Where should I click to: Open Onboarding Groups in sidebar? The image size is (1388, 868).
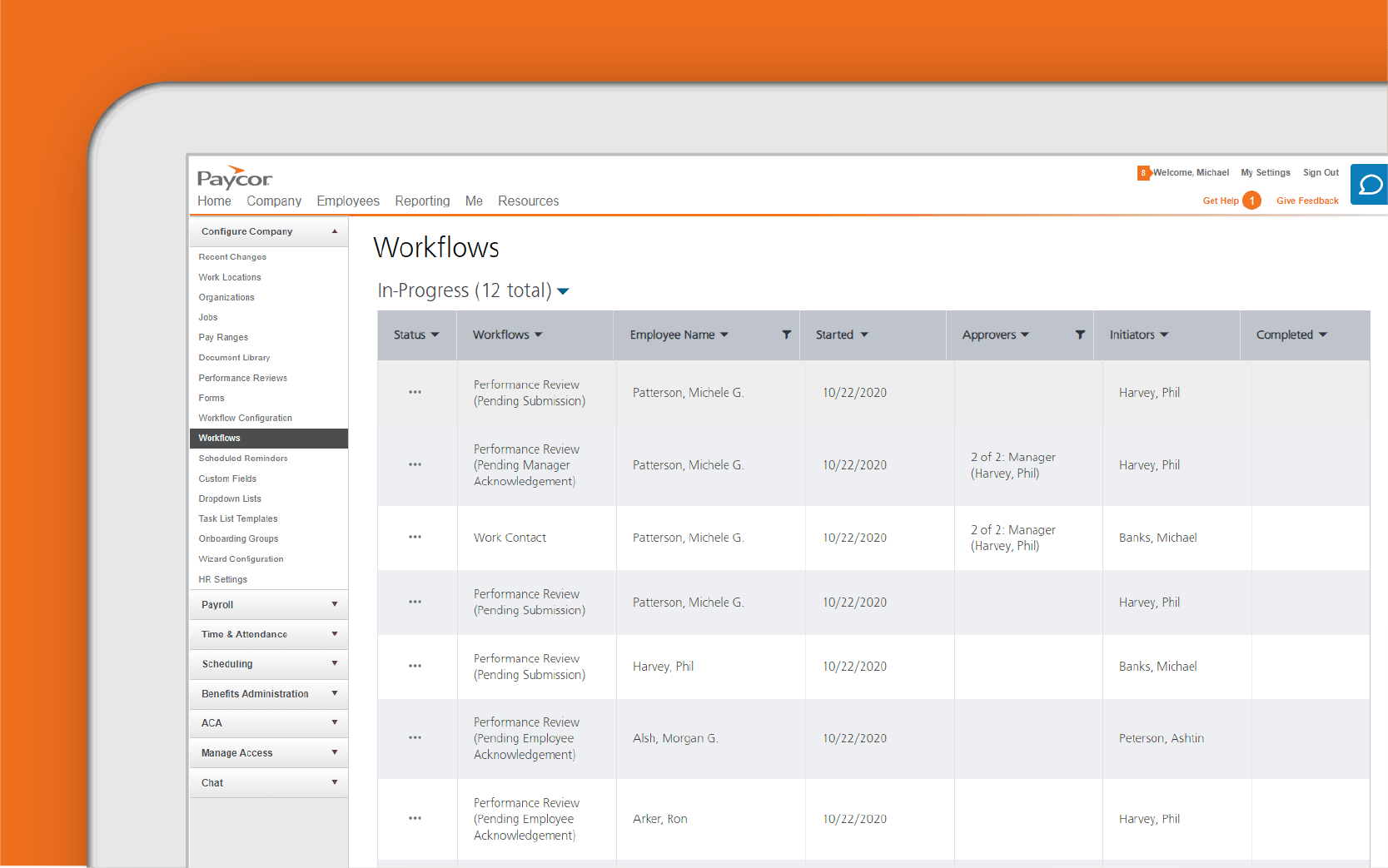pos(238,538)
